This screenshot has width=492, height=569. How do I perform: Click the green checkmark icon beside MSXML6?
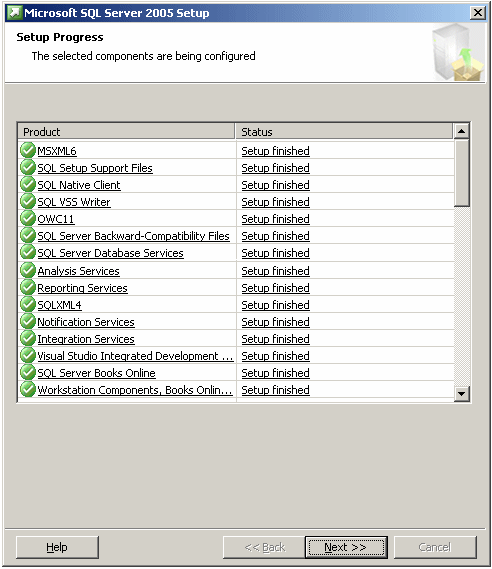click(x=28, y=150)
